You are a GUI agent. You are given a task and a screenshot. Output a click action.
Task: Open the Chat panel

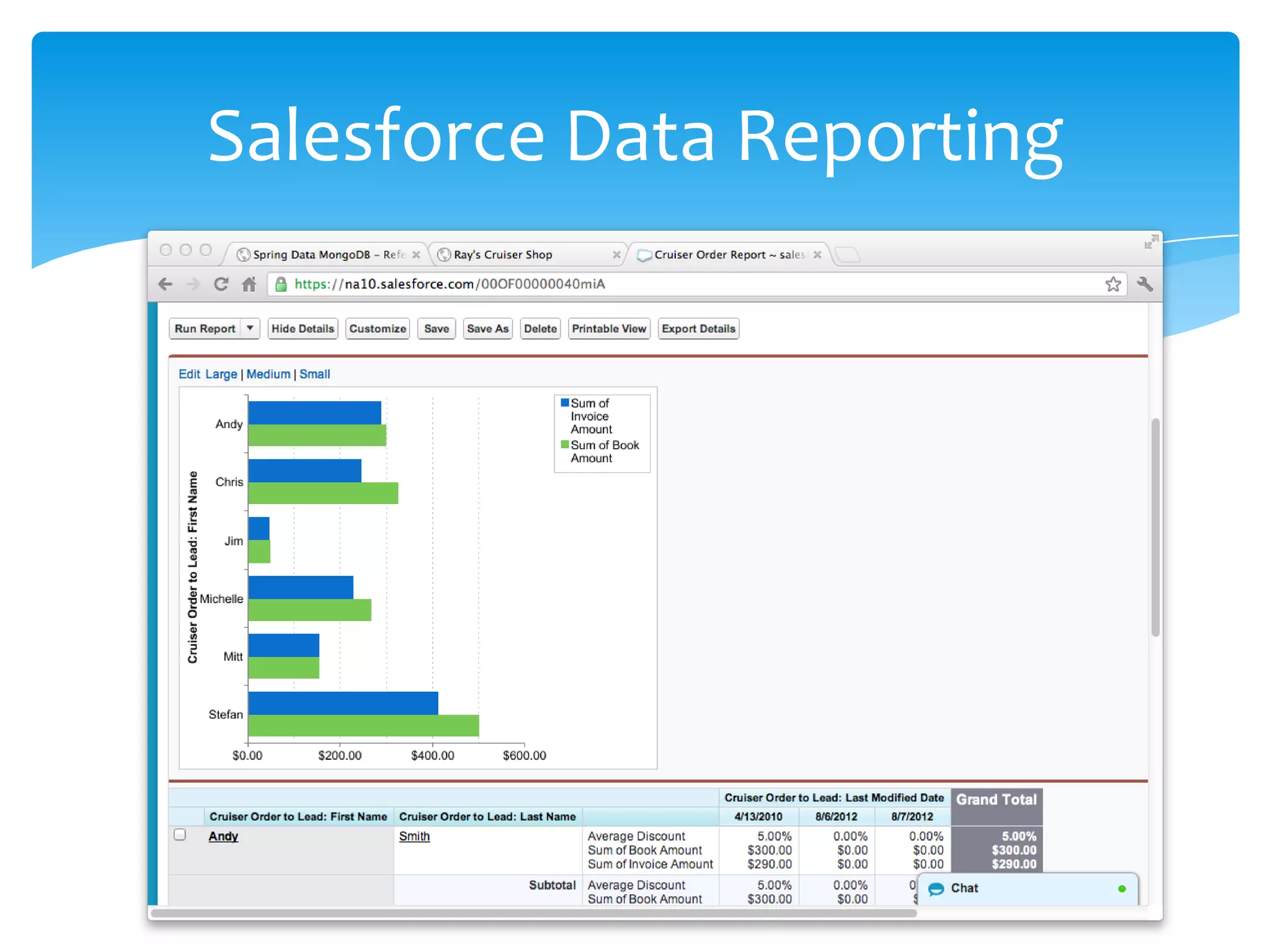pos(1028,889)
